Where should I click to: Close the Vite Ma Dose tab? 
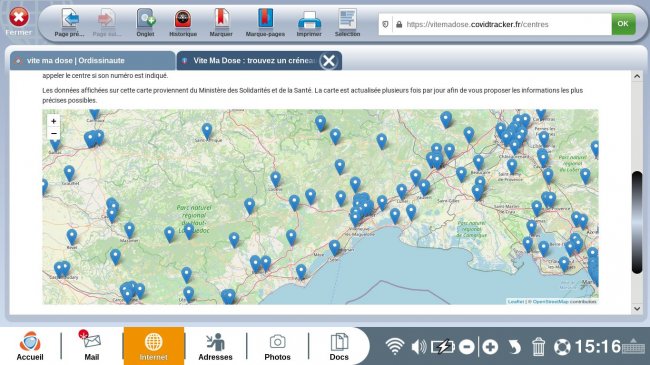[x=329, y=61]
